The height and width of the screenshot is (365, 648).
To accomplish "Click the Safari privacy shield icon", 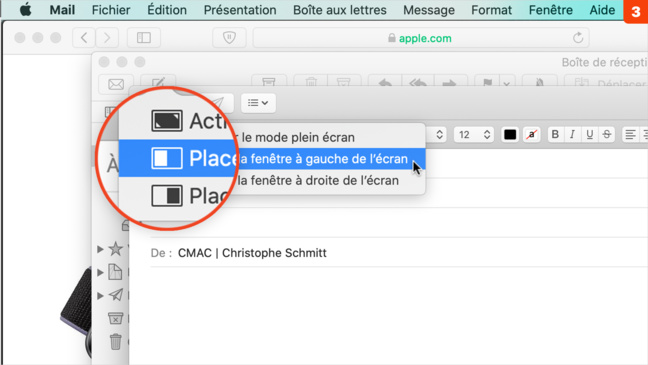I will click(229, 38).
